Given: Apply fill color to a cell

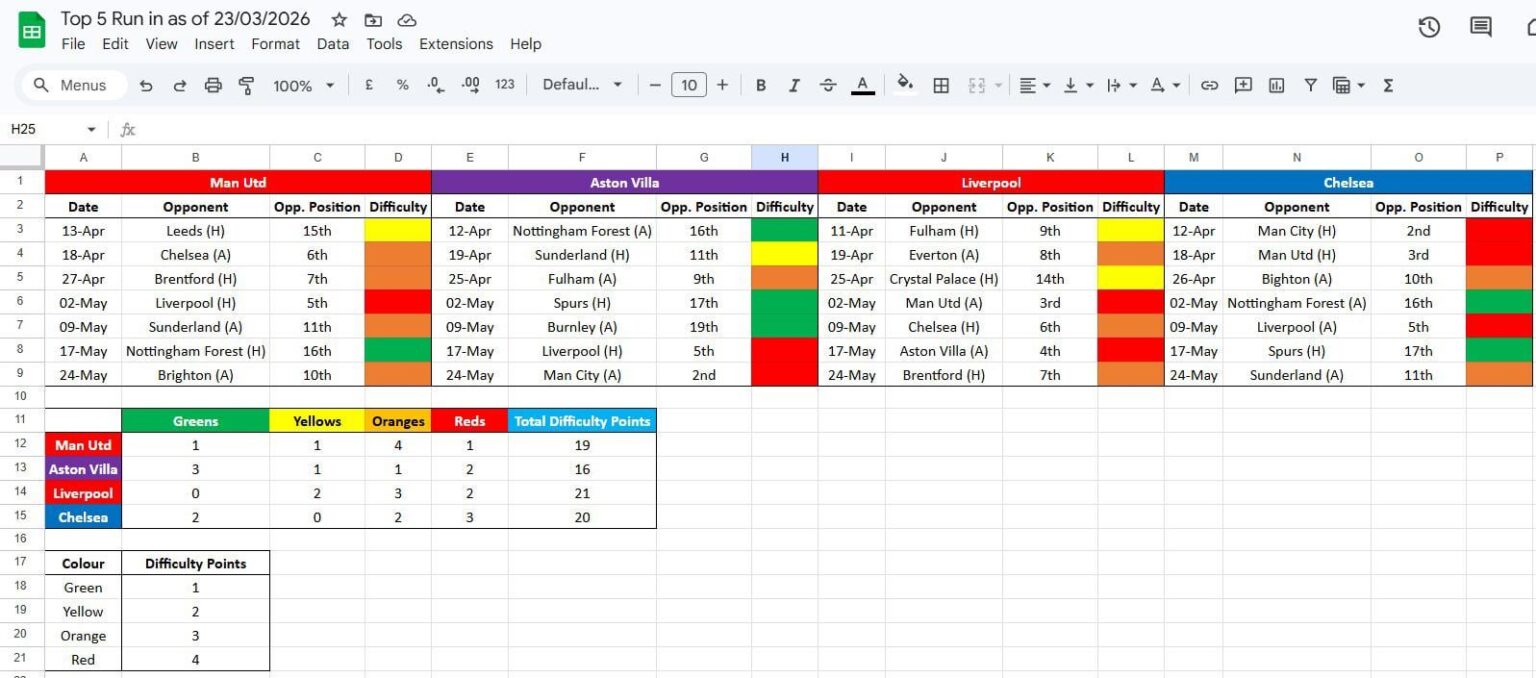Looking at the screenshot, I should (x=905, y=85).
